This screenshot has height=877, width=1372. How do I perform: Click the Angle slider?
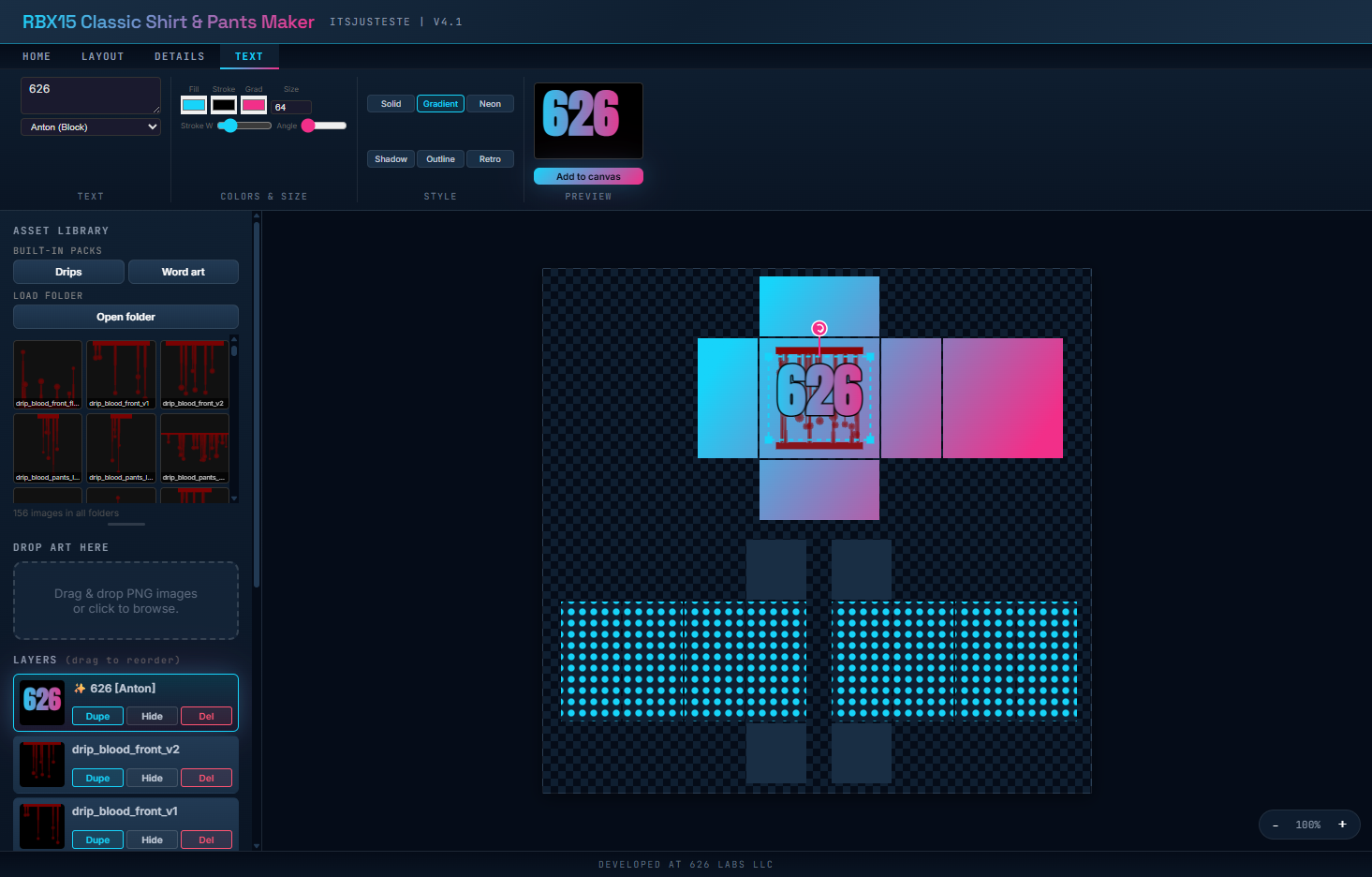click(x=324, y=126)
